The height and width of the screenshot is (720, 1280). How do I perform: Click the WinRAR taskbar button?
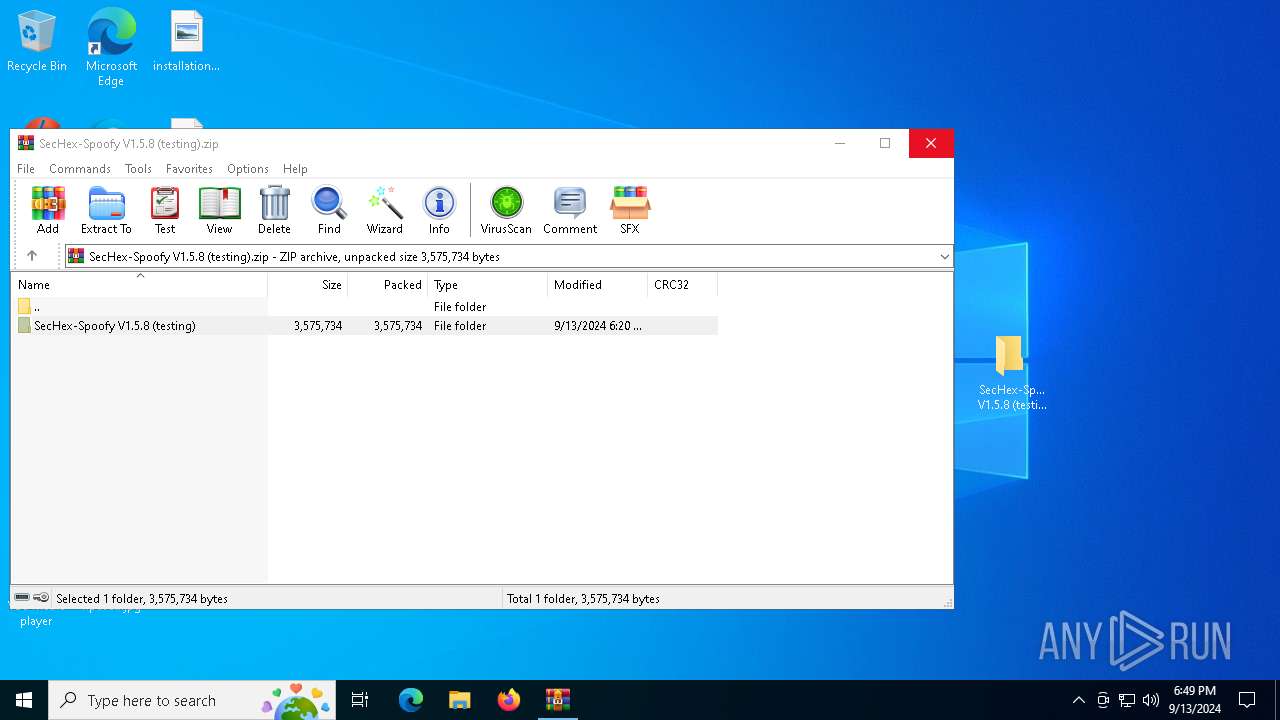click(558, 700)
